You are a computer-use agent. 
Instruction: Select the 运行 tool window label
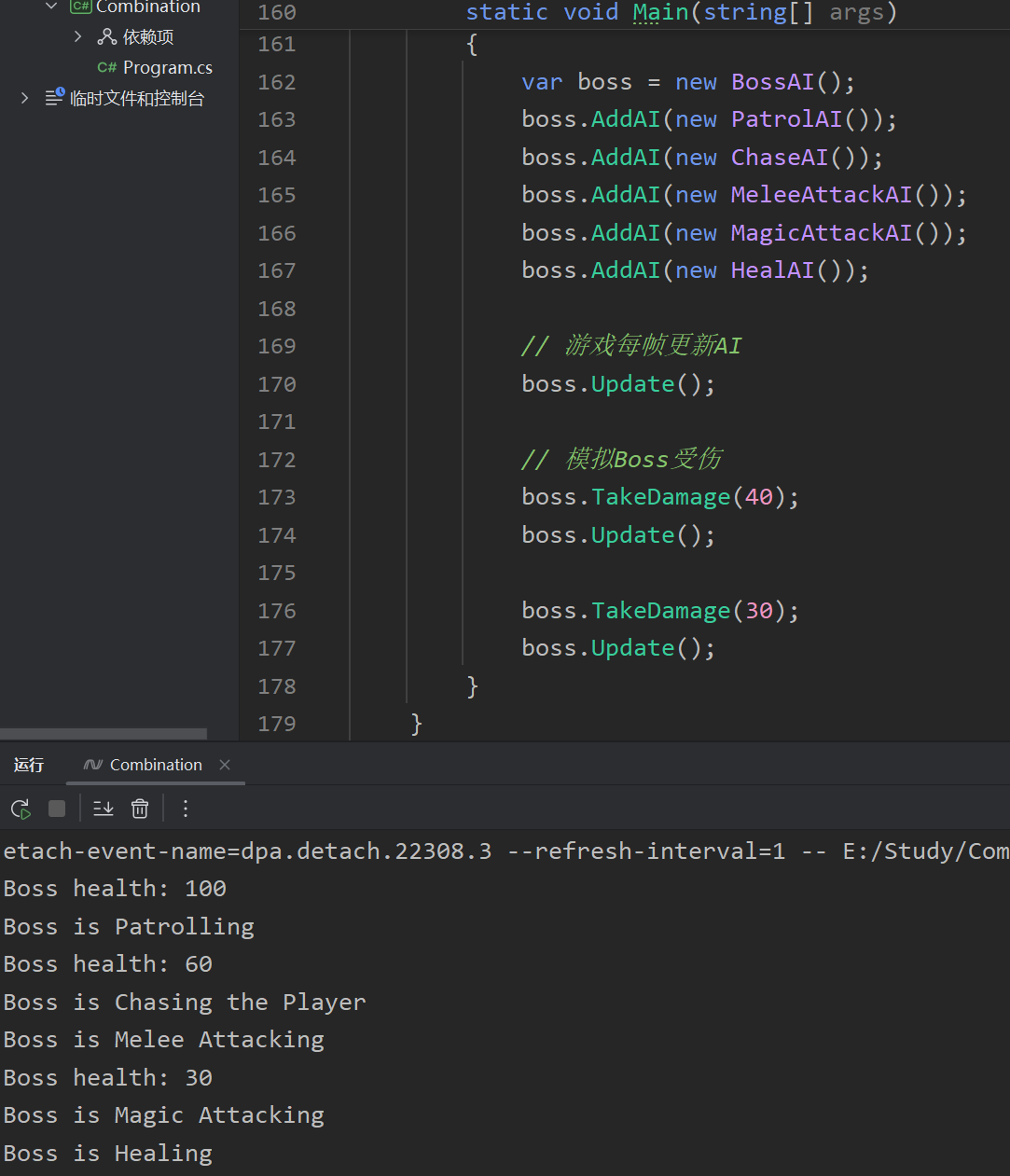point(29,765)
